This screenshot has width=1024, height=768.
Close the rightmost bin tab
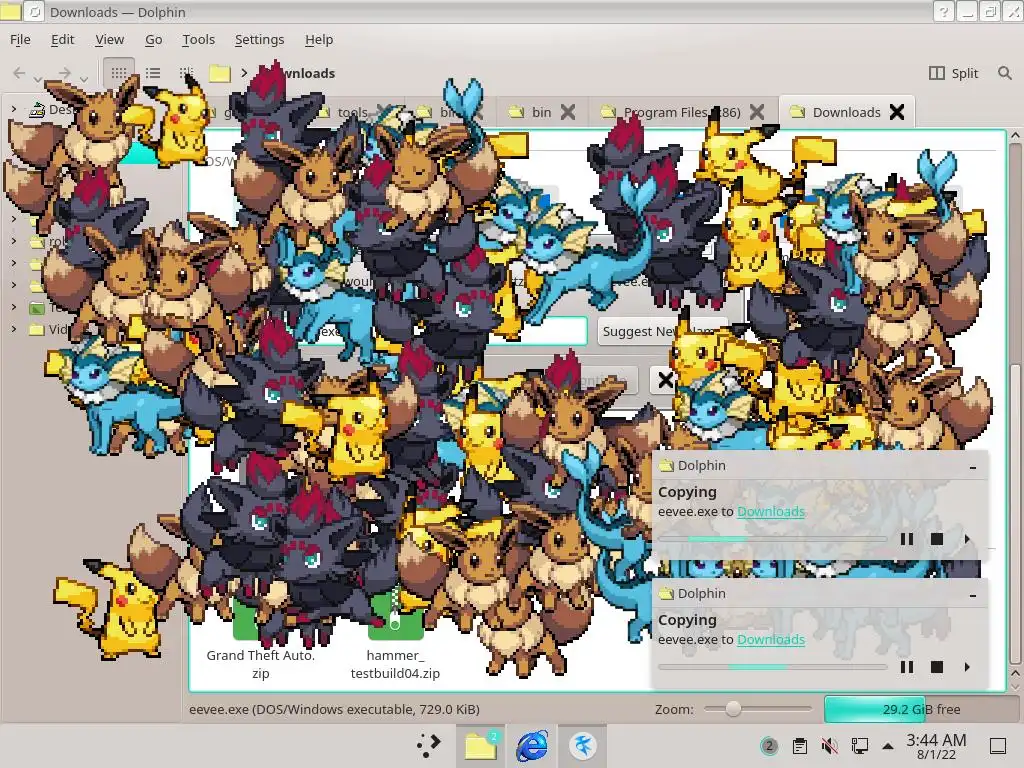[x=568, y=112]
